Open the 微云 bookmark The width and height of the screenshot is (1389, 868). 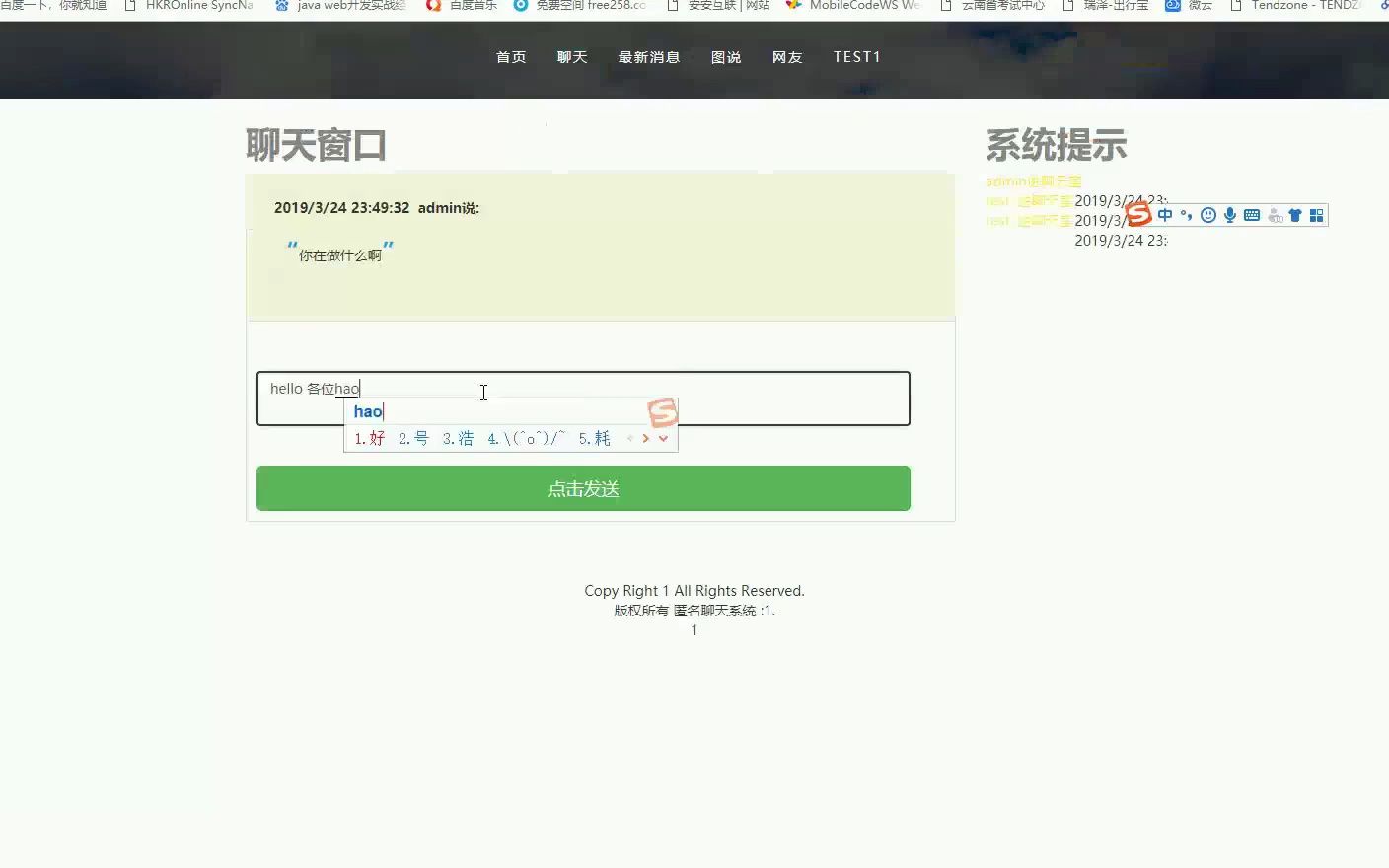pos(1189,5)
